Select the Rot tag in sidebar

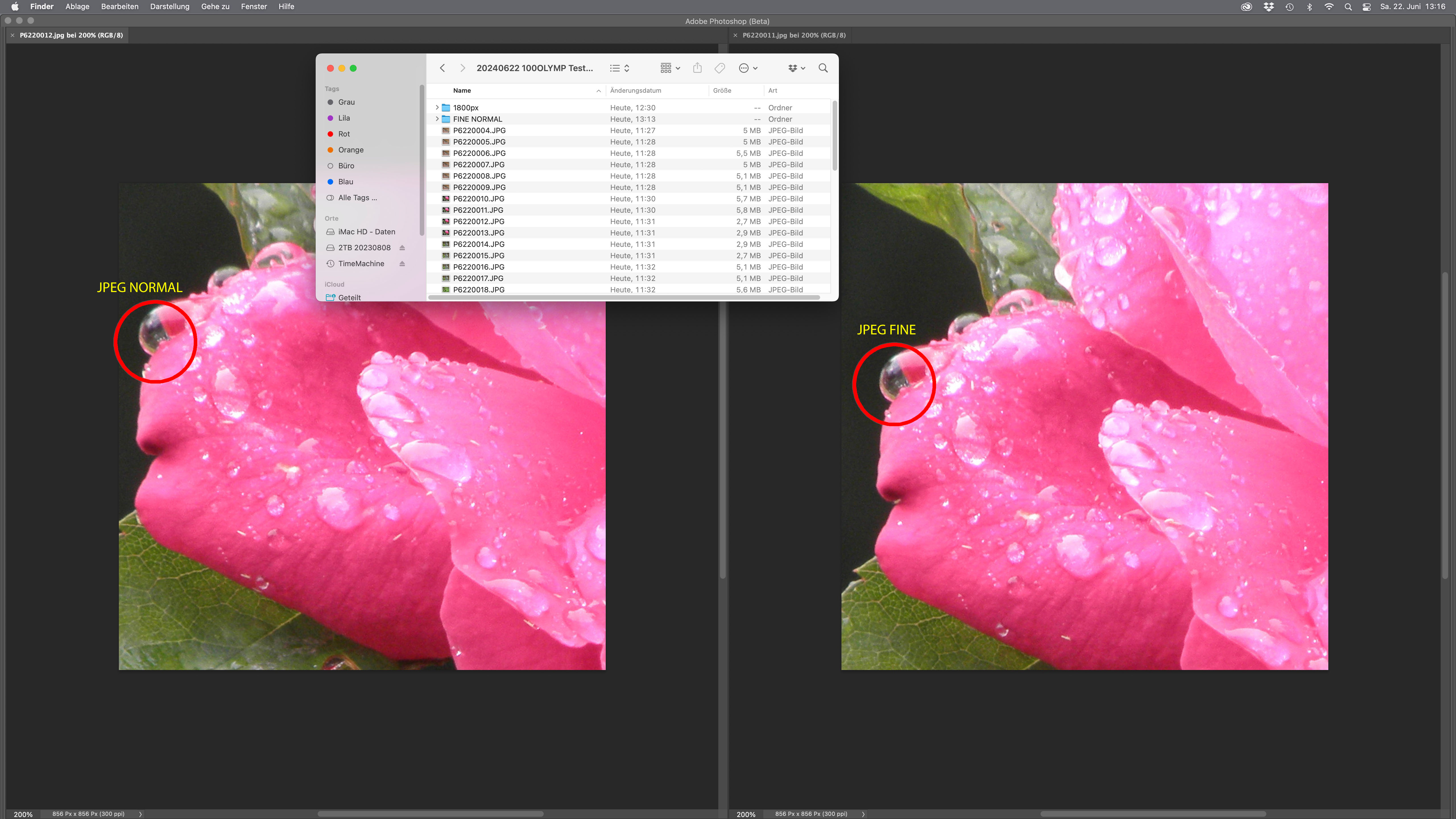click(344, 134)
